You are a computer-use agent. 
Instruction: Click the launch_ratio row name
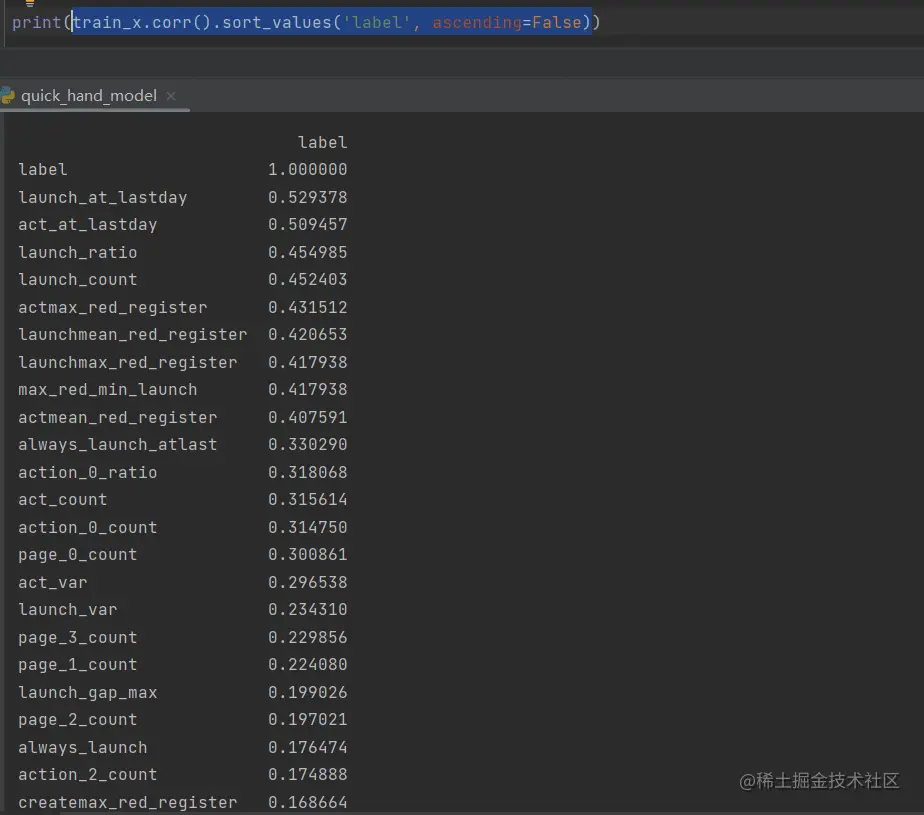tap(78, 252)
